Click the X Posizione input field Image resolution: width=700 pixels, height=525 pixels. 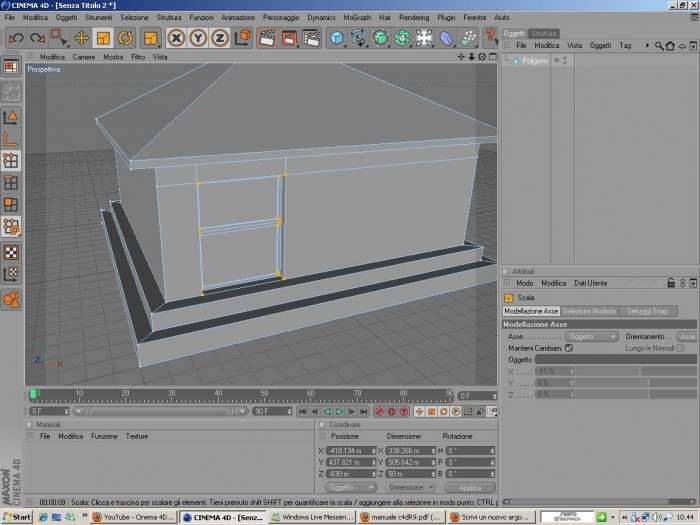(351, 451)
